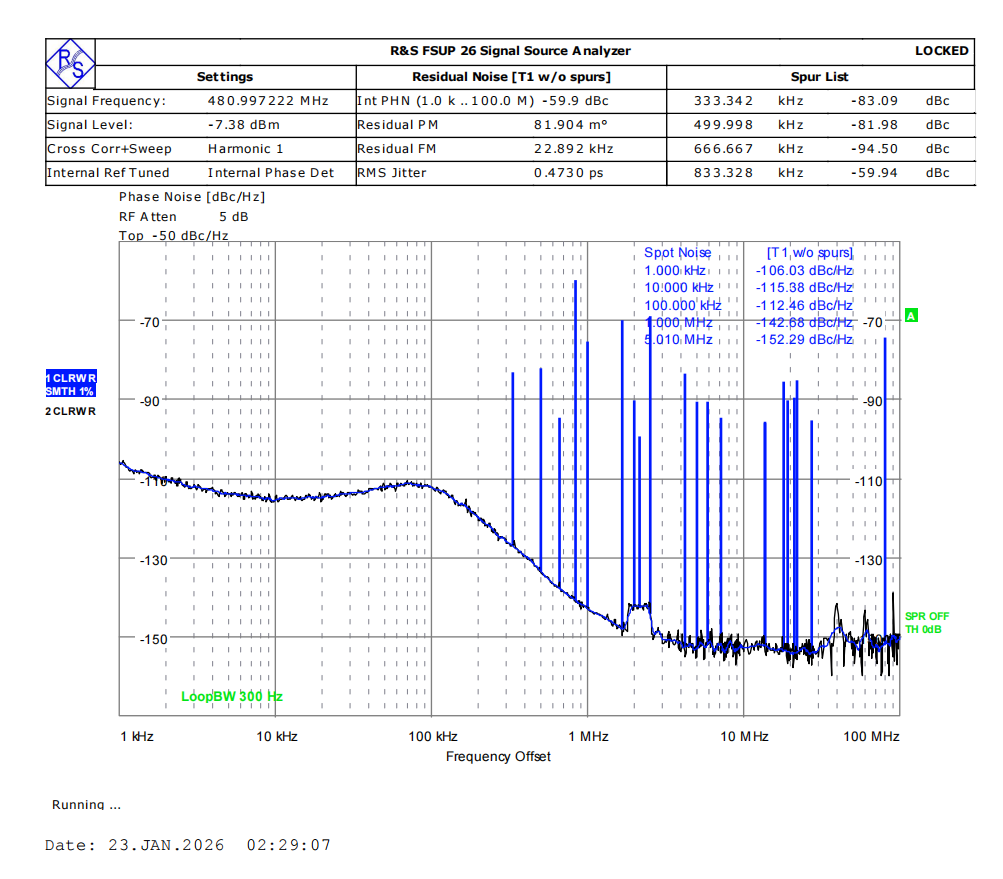Select the -115.38 dBc/Hz spot noise value
The image size is (1003, 879).
[x=804, y=288]
